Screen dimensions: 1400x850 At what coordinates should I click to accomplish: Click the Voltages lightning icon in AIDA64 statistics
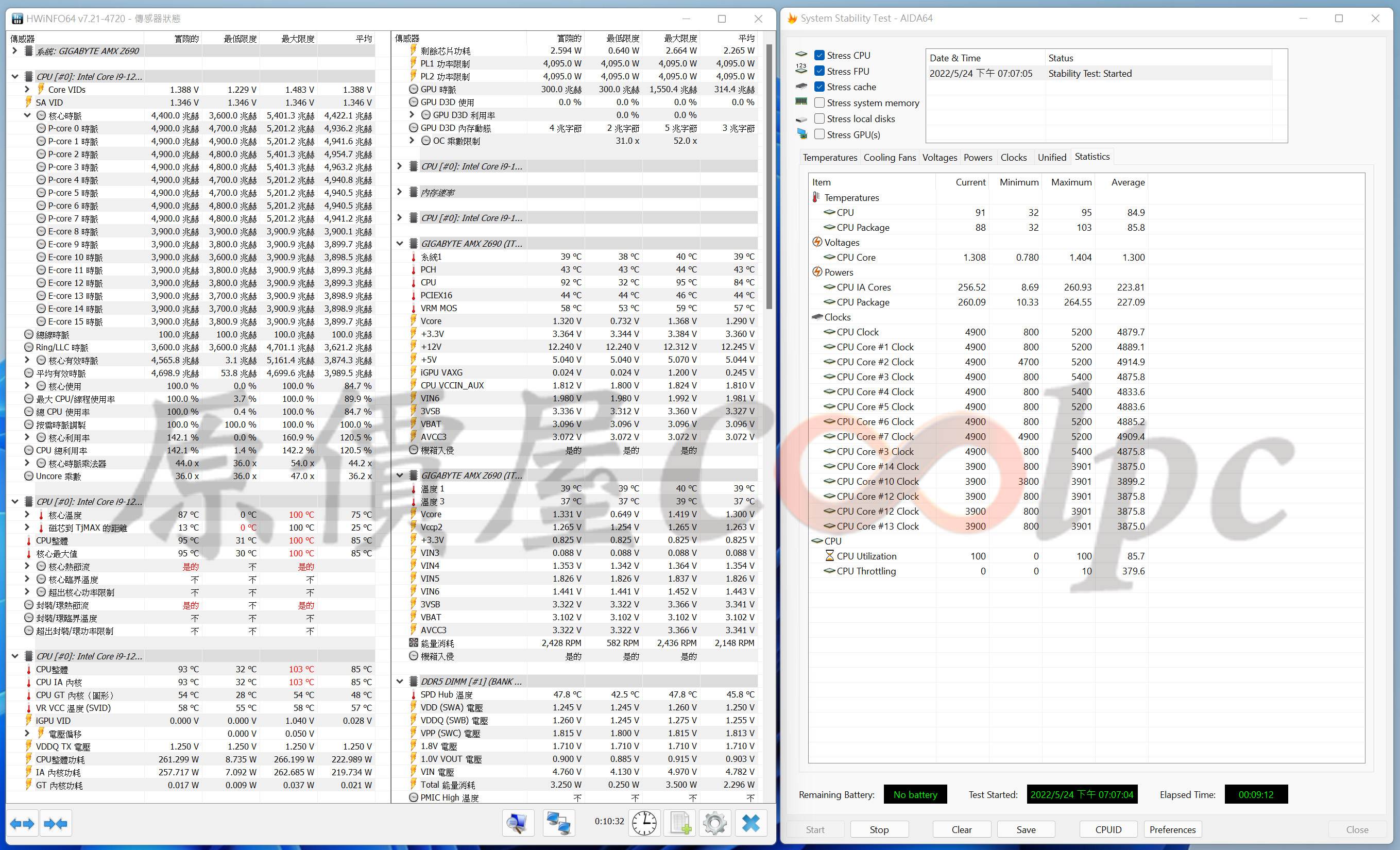817,242
